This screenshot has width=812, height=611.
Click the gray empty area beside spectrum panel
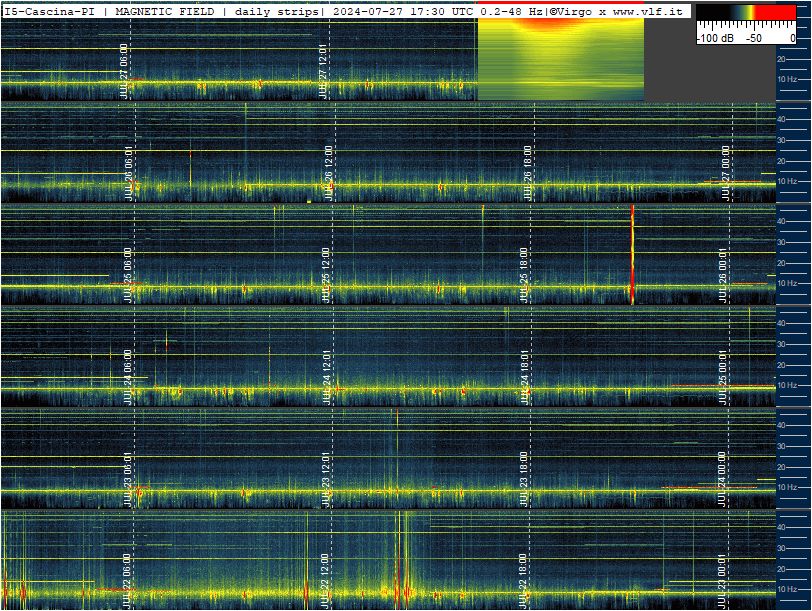point(710,72)
